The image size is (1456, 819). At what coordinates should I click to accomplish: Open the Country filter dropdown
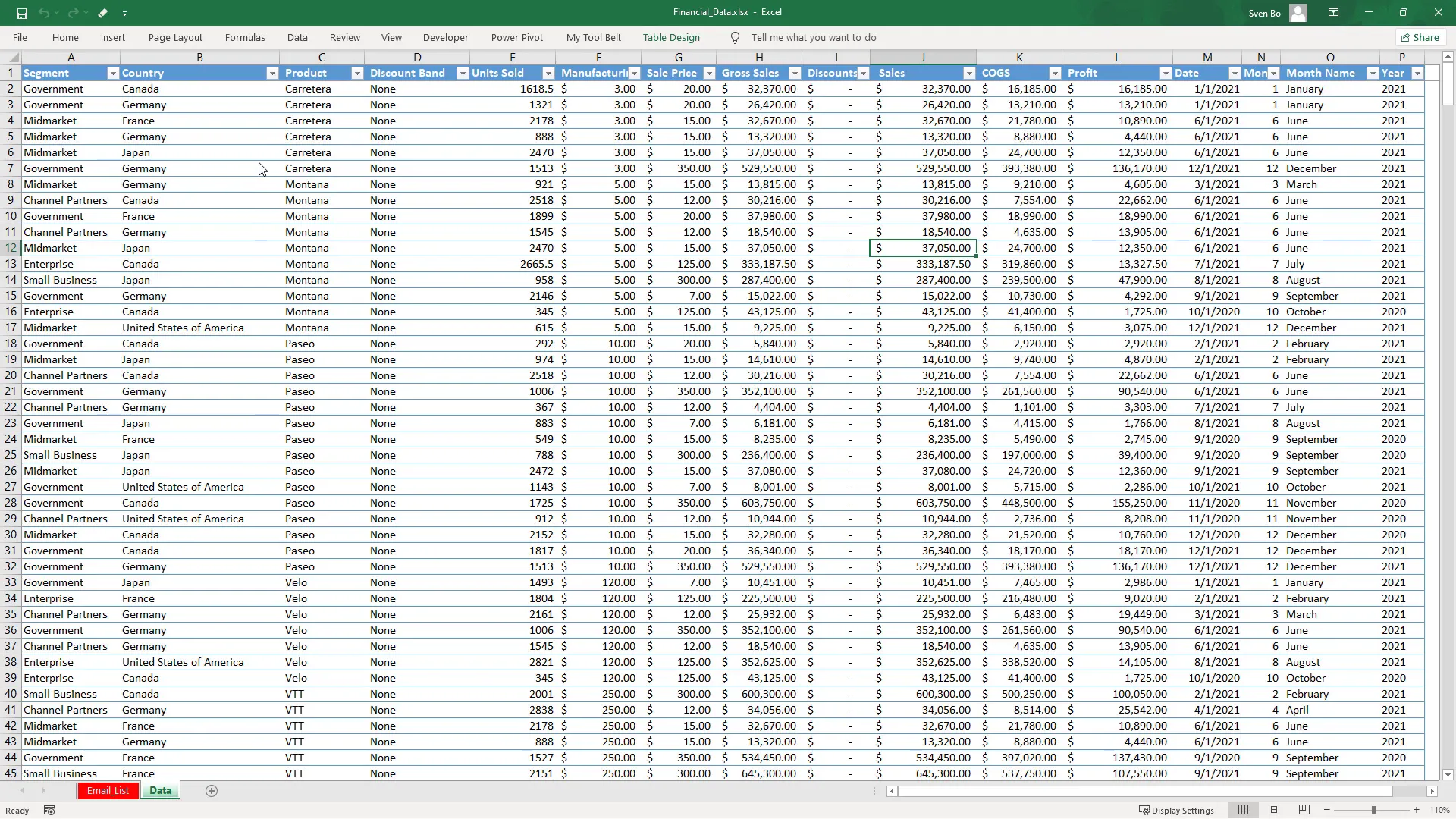272,74
